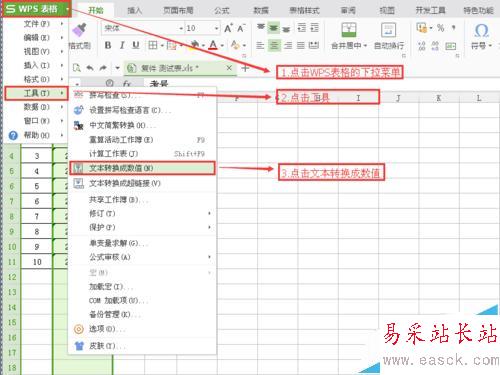Select 备份管理 (K) menu item

(x=142, y=314)
